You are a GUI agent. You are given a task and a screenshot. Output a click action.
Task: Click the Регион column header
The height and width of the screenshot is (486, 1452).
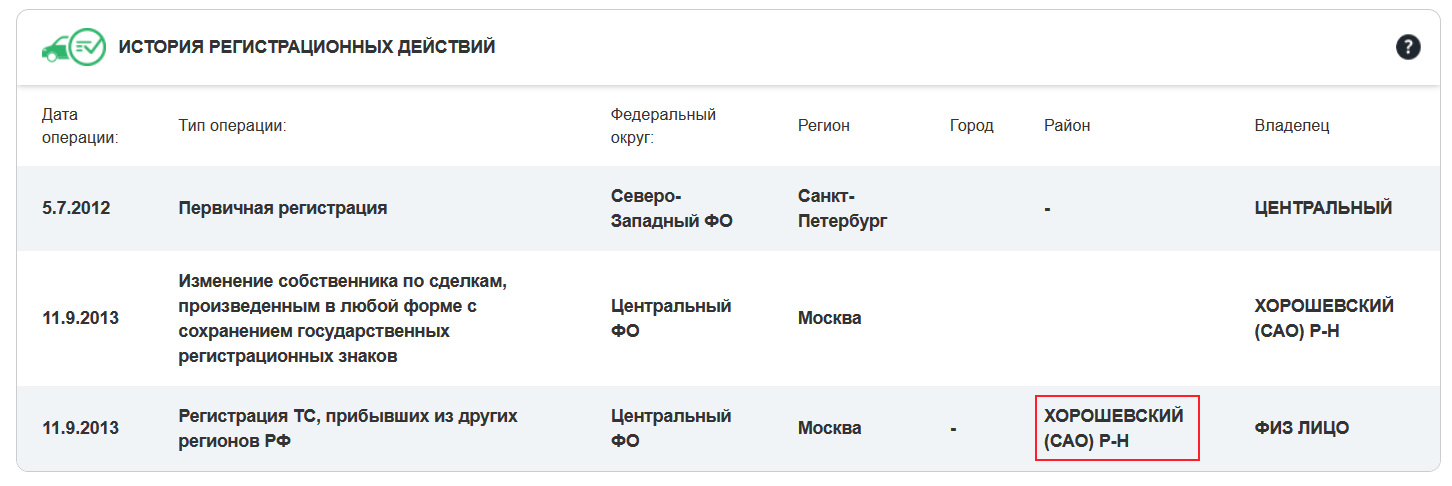point(824,126)
